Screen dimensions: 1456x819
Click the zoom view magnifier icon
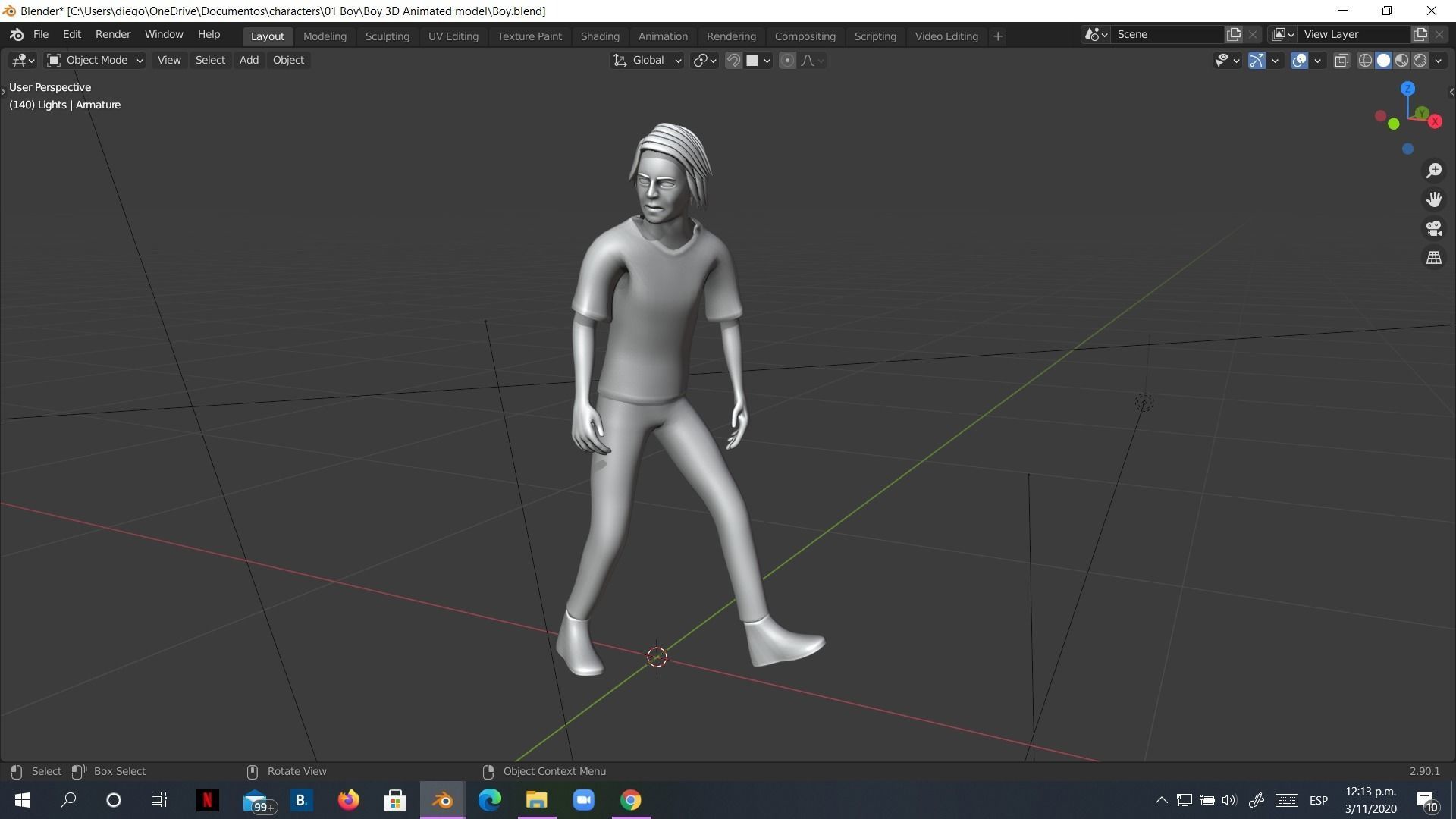pos(1433,171)
